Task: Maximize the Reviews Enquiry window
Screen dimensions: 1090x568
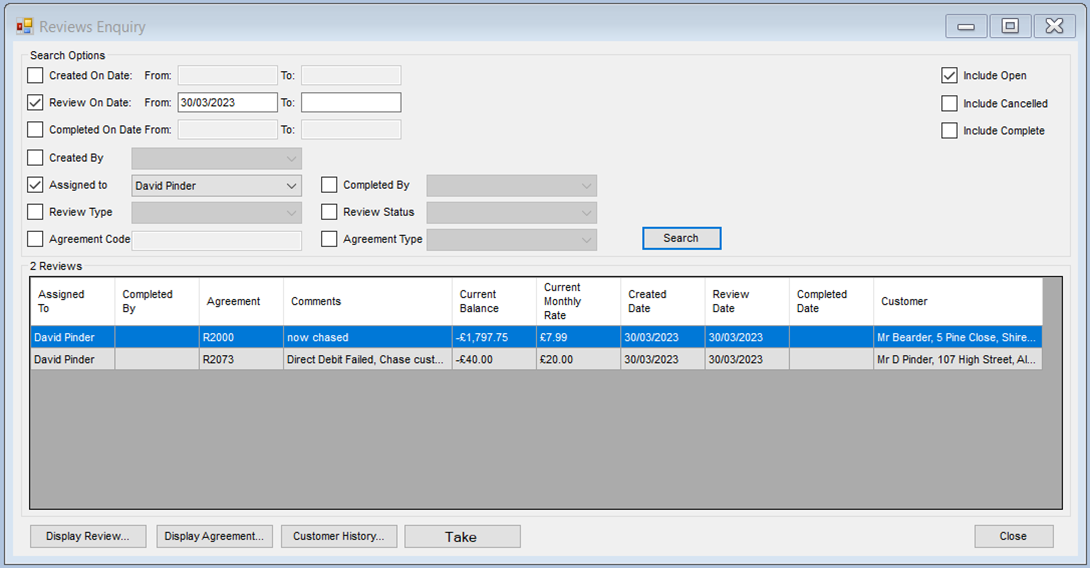Action: coord(1010,27)
